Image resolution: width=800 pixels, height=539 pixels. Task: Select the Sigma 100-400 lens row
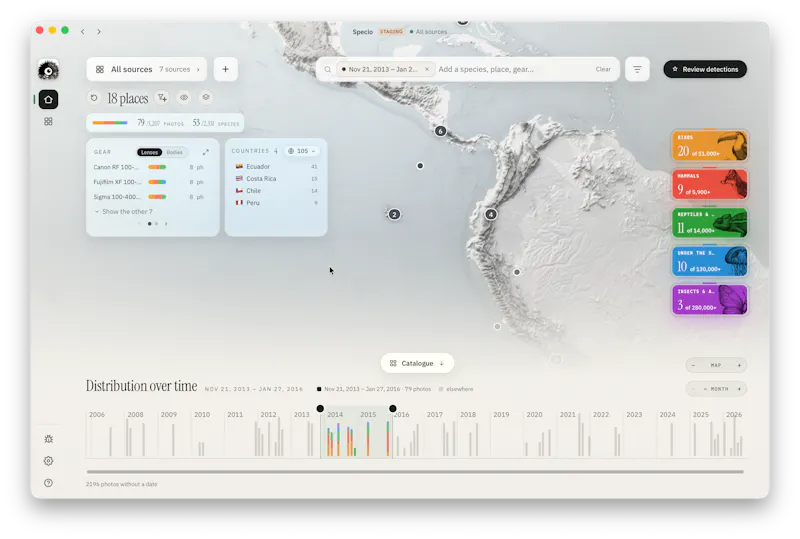148,197
